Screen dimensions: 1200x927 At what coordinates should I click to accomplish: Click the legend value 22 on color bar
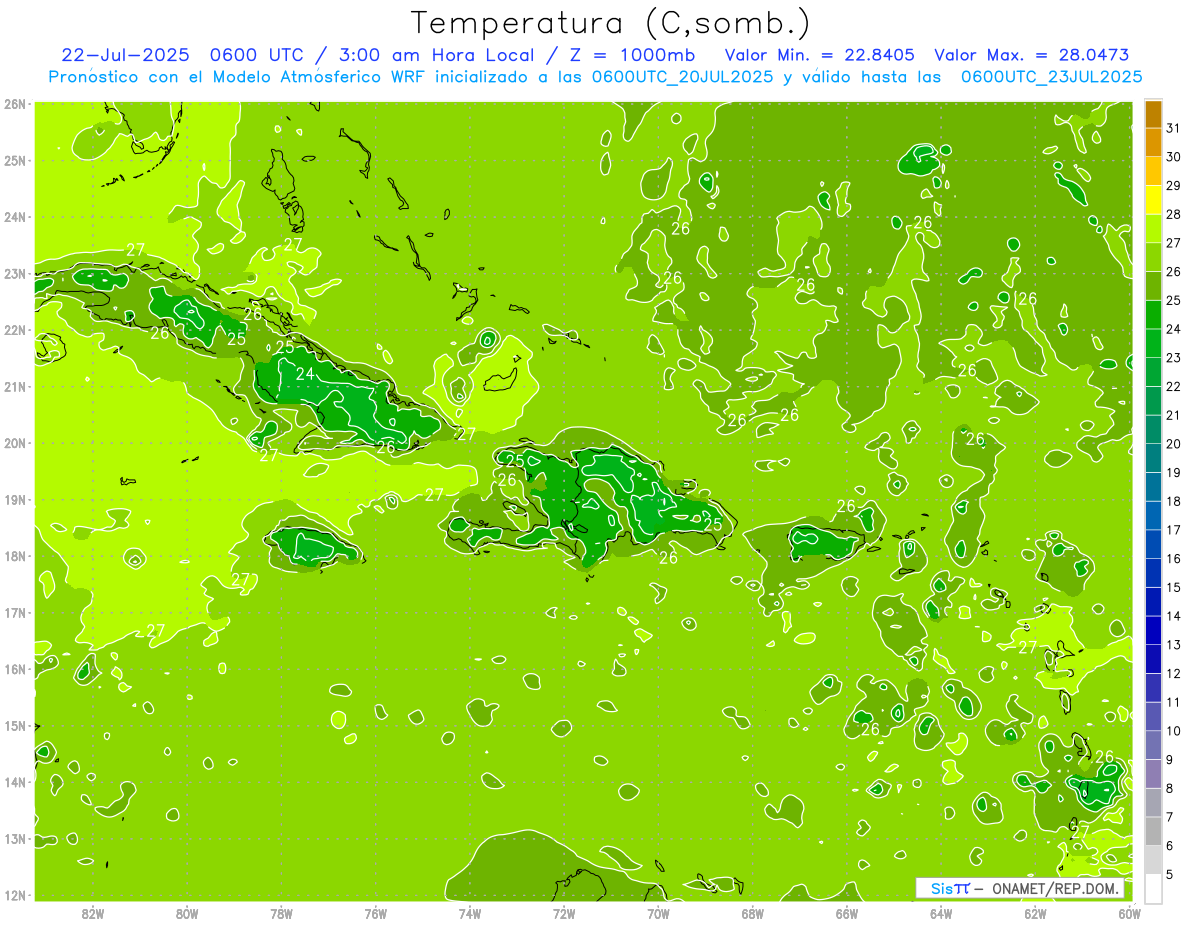pos(1174,386)
